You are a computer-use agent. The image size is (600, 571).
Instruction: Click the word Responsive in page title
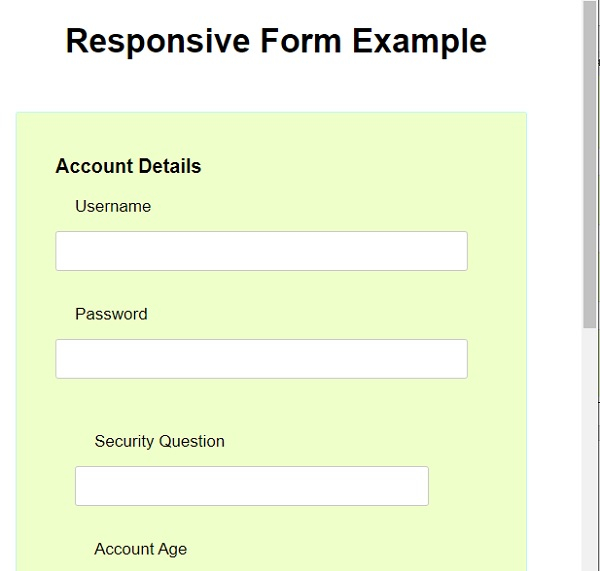159,41
